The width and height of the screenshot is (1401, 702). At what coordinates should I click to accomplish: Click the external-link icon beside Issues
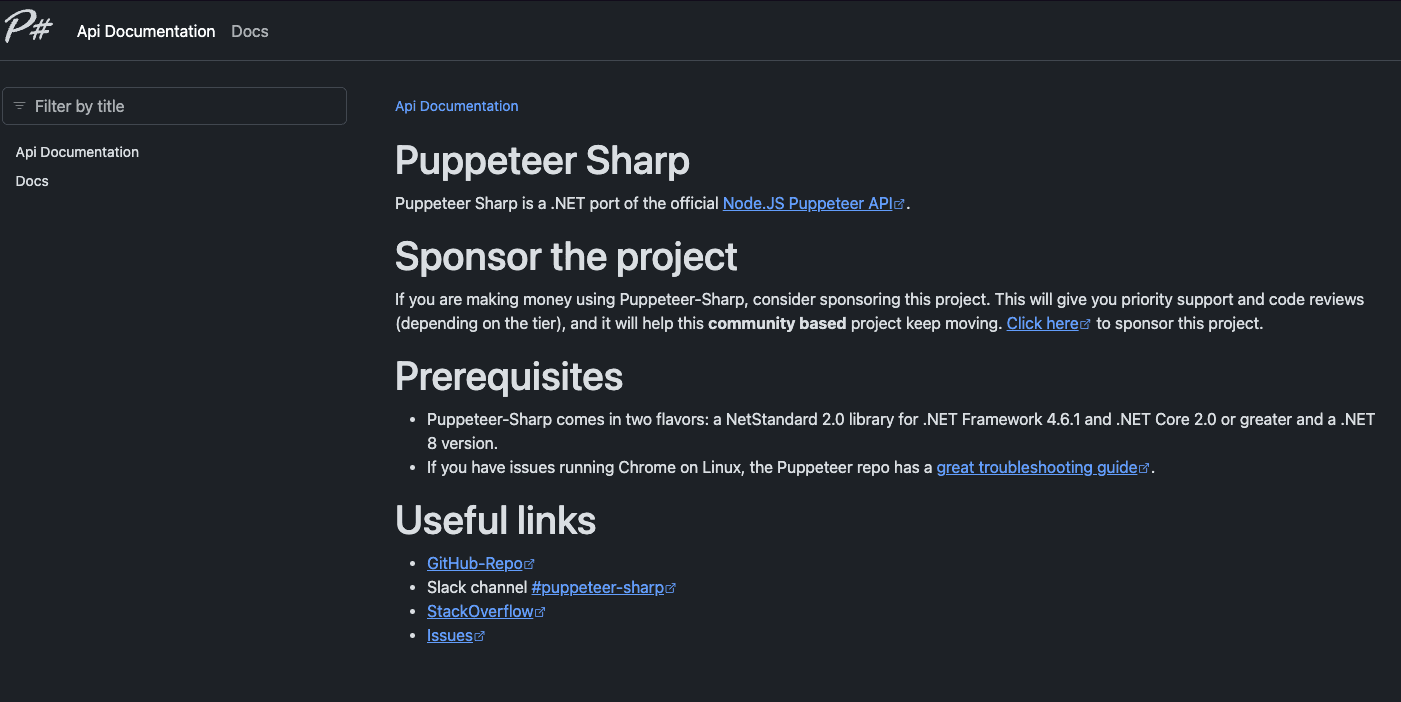click(481, 634)
